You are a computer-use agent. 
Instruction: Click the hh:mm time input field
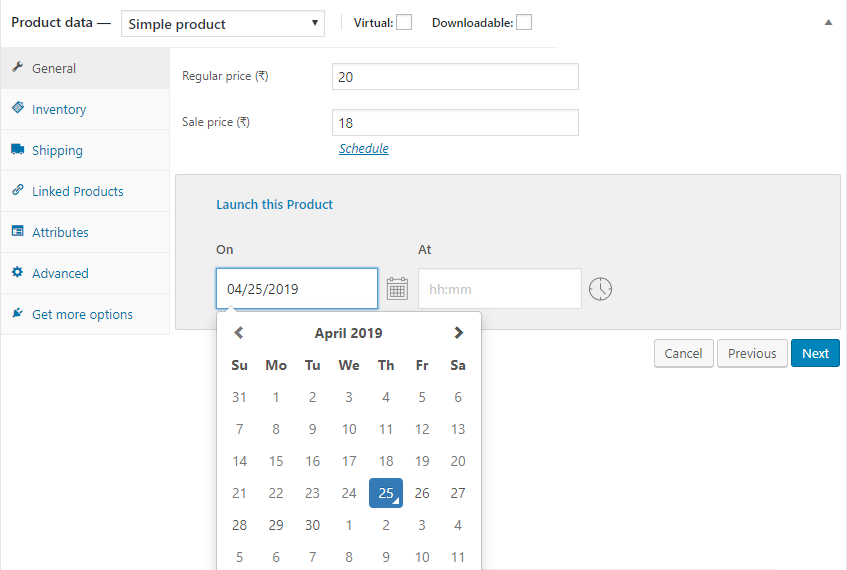(500, 289)
